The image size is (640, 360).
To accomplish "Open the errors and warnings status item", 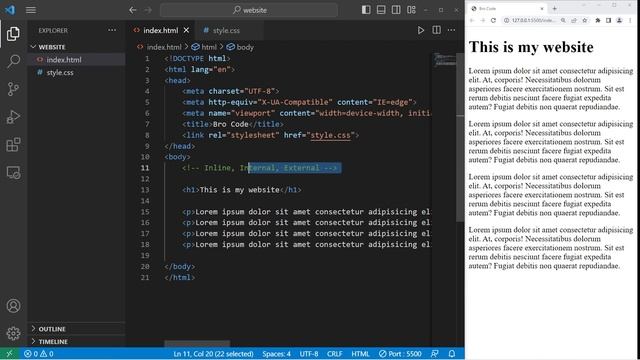I will [x=39, y=353].
